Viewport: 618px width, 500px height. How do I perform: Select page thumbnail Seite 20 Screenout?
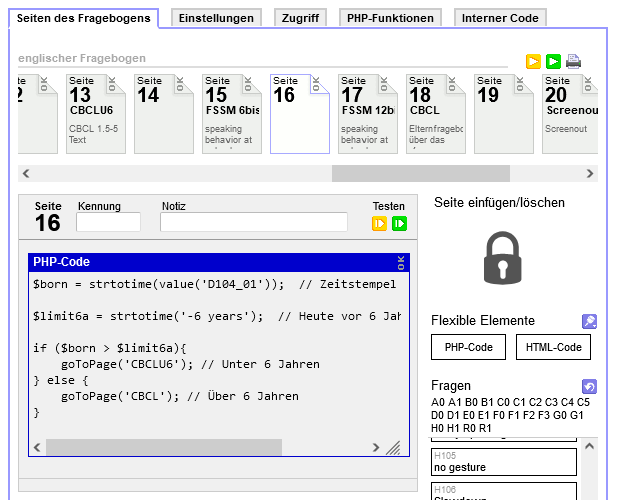tap(570, 114)
